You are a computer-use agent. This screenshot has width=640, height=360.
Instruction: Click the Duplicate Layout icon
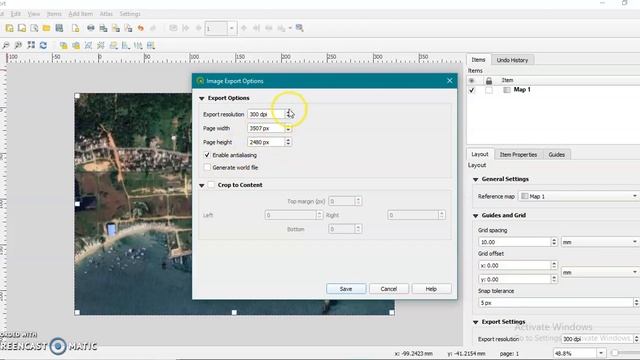(22, 28)
